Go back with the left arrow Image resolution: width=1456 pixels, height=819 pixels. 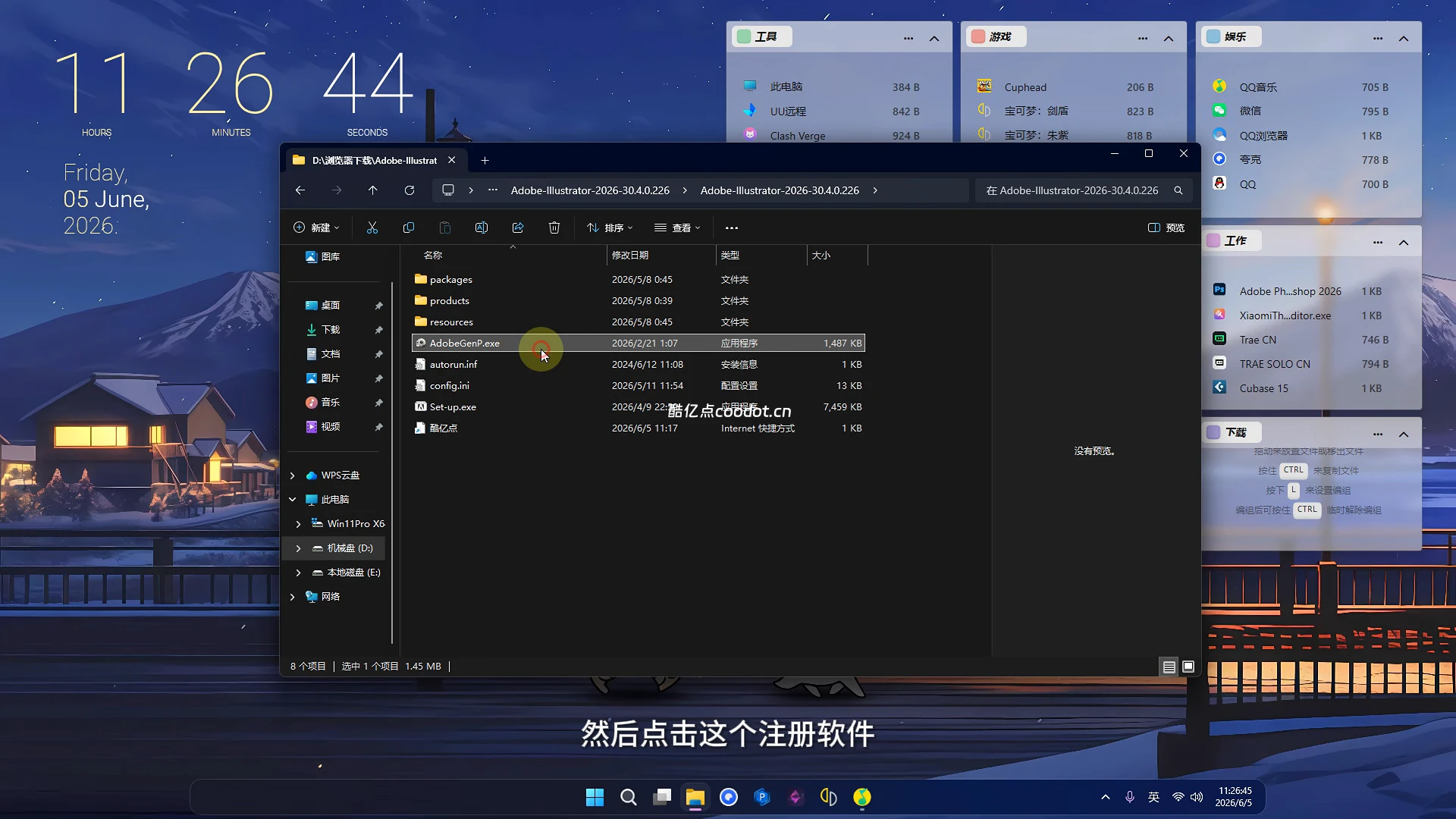pos(300,190)
